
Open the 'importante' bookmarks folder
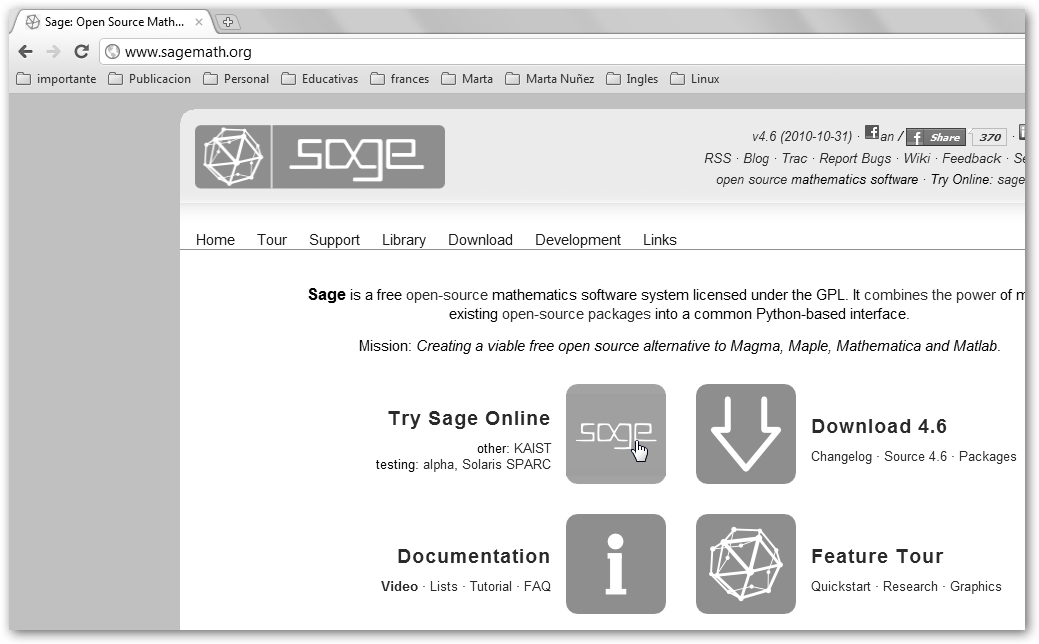point(57,79)
